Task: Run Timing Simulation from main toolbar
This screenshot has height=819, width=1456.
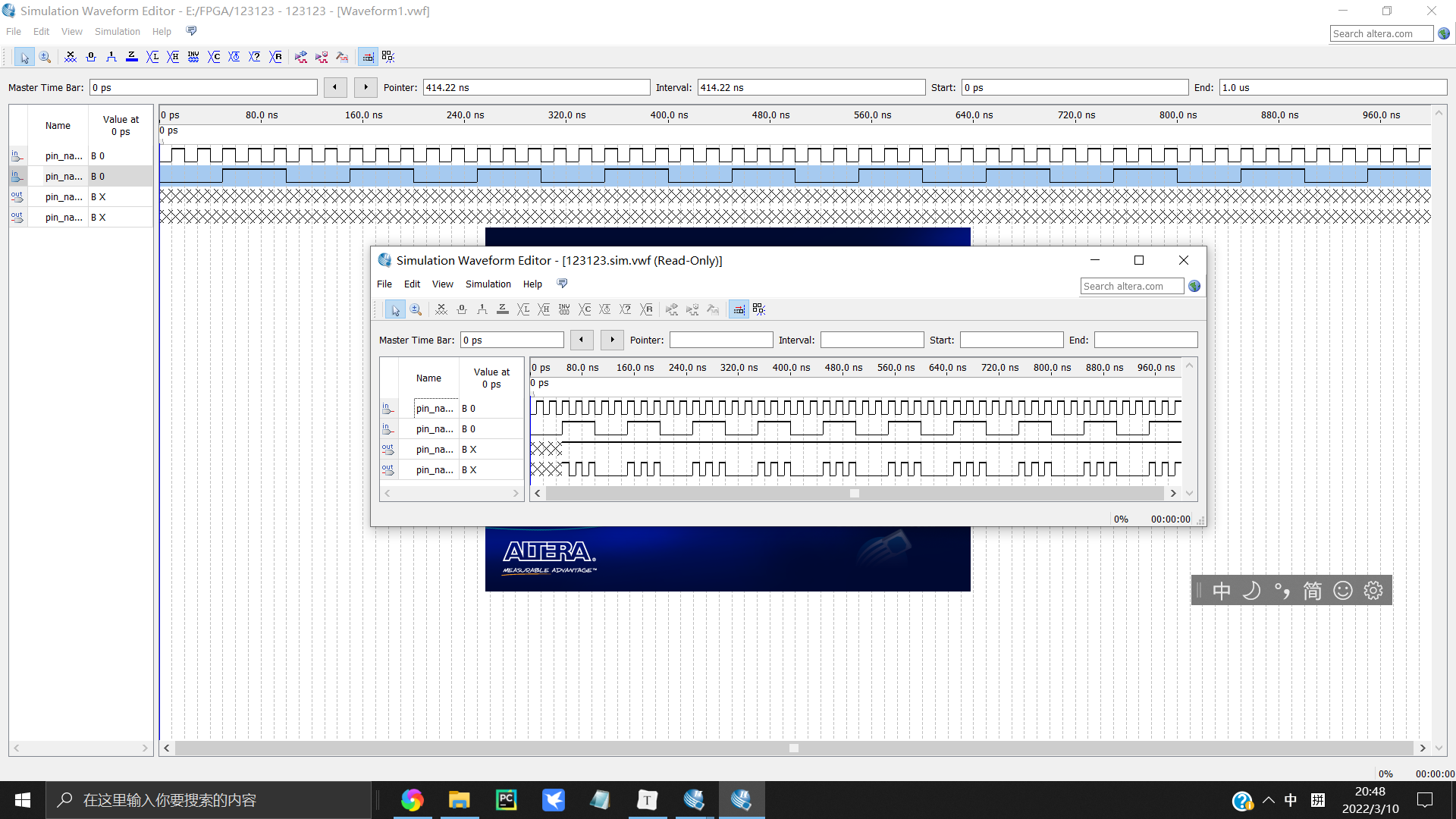Action: tap(322, 57)
